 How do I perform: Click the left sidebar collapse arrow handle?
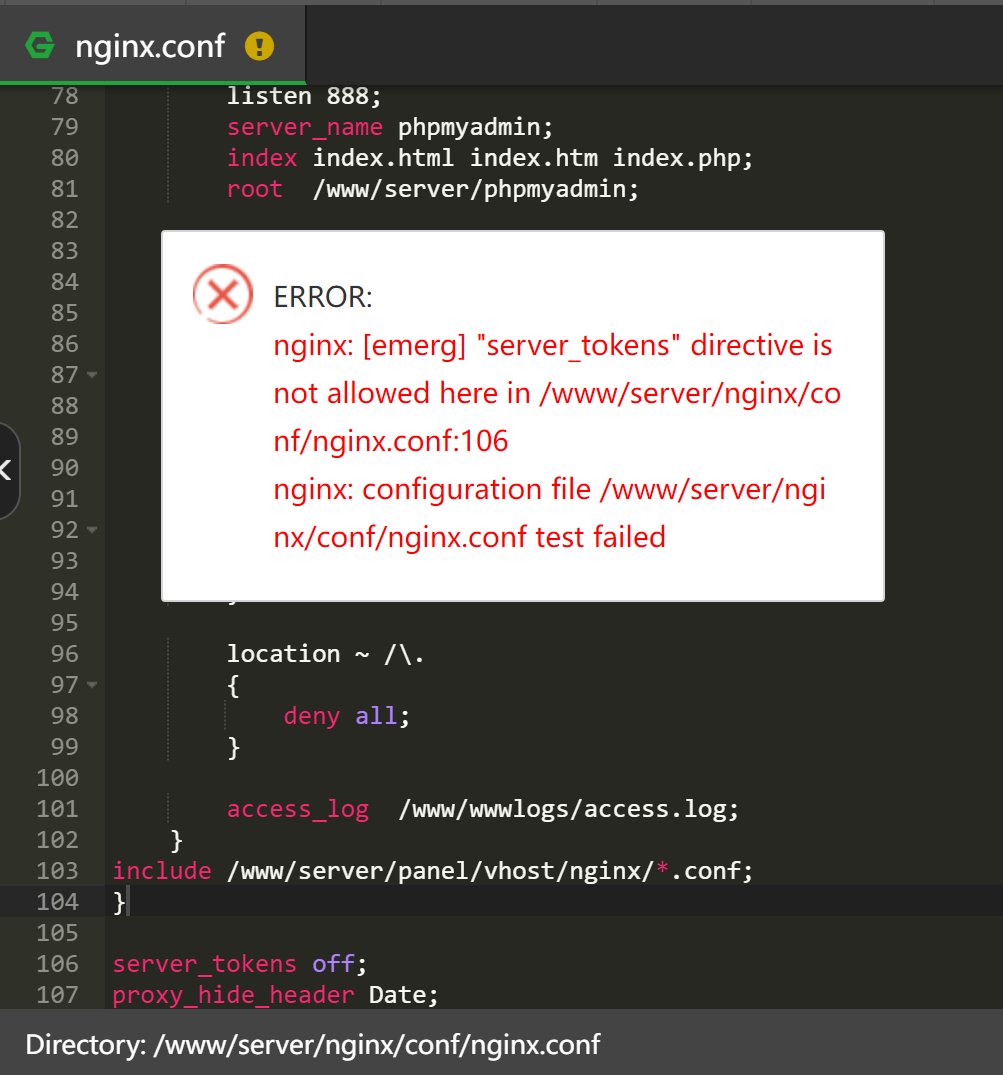(7, 469)
